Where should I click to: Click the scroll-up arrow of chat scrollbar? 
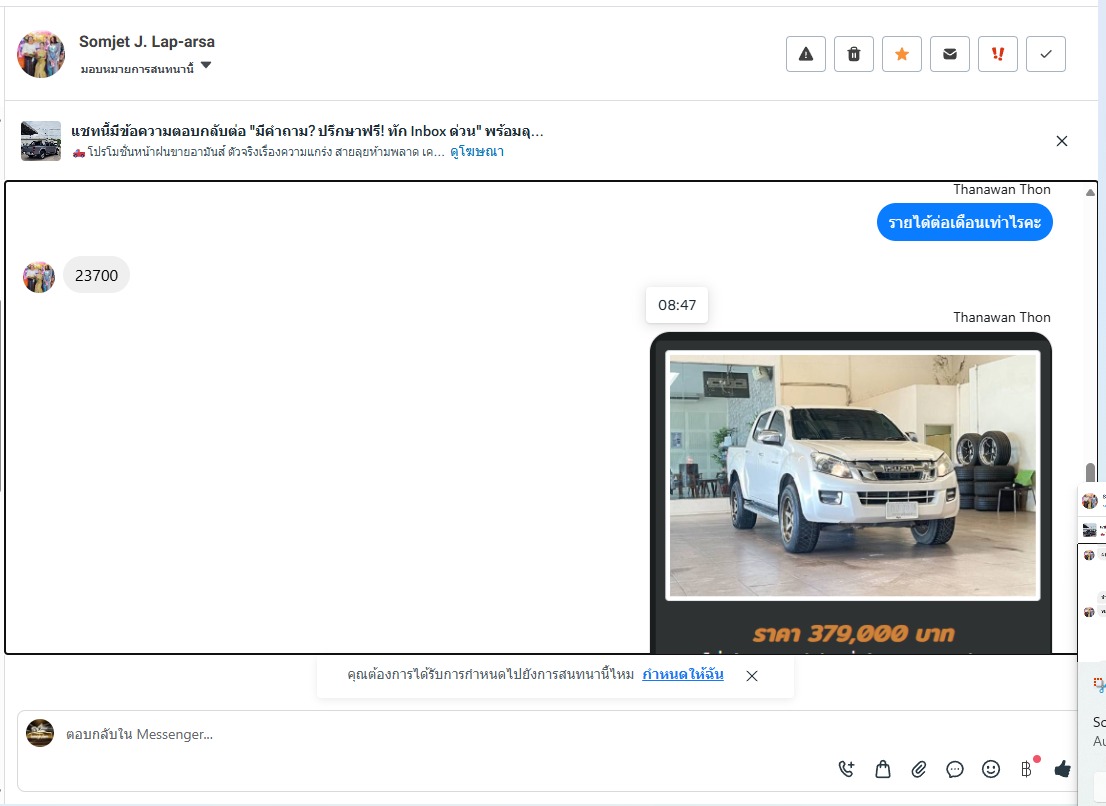coord(1090,192)
